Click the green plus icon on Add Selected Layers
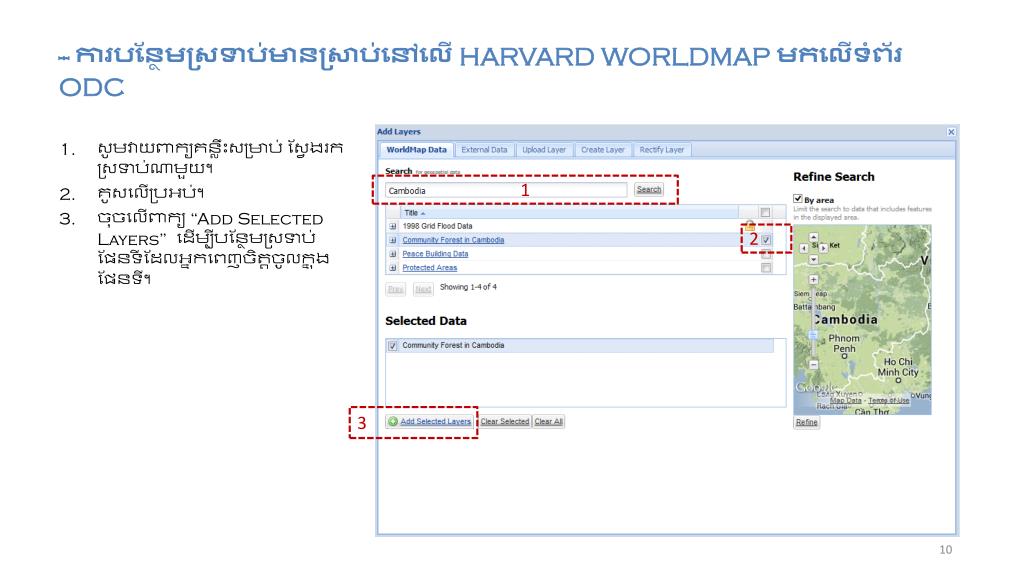The image size is (1024, 576). coord(392,421)
